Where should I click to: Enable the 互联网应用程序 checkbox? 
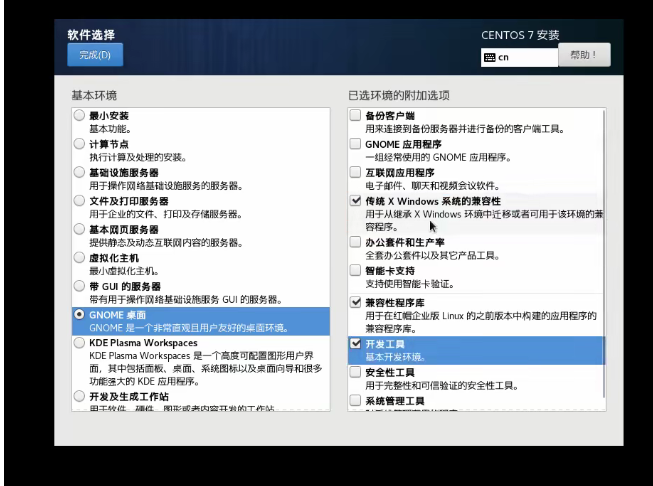(355, 172)
